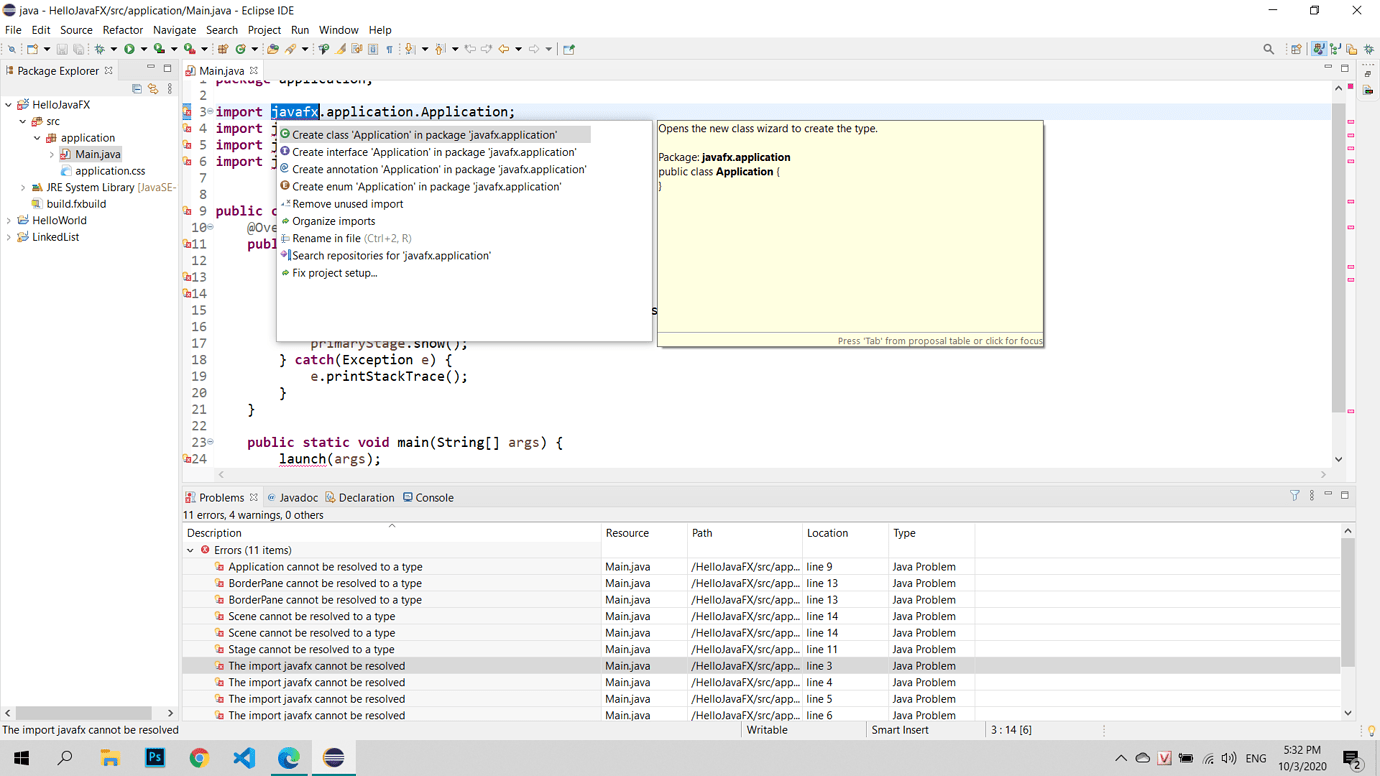
Task: Start debugging with the Debug toolbar icon
Action: 99,48
